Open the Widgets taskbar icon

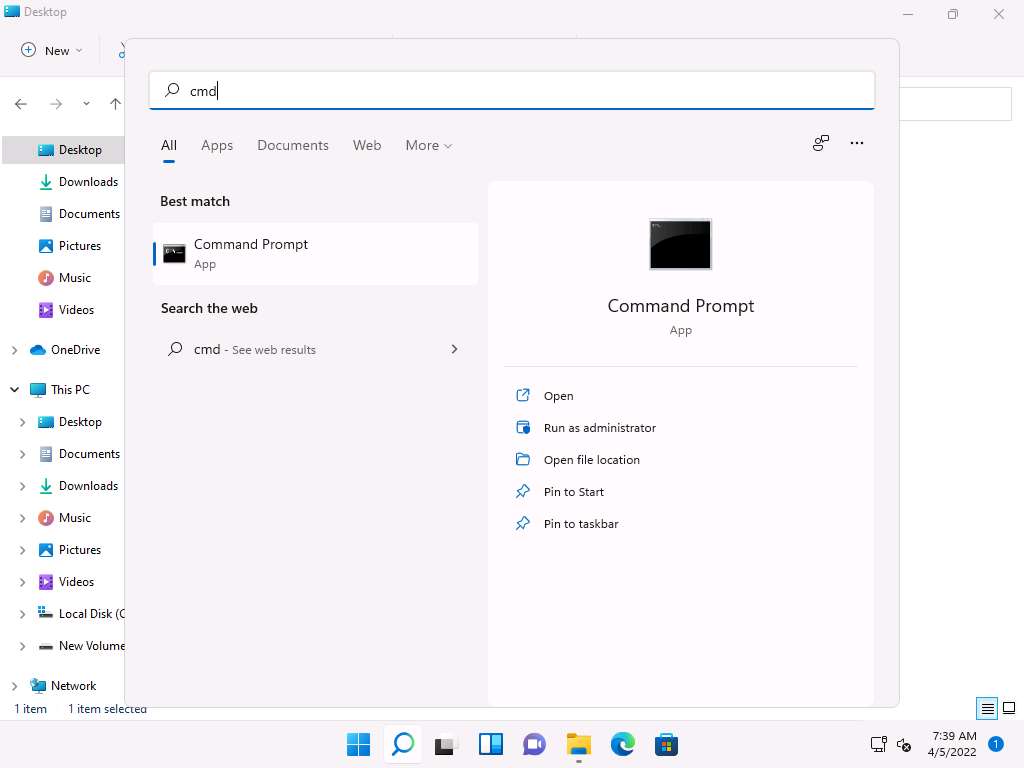[x=491, y=744]
